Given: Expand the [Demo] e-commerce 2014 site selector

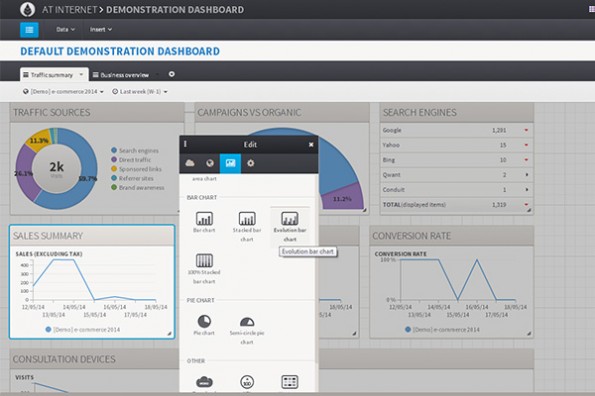Looking at the screenshot, I should [x=63, y=92].
